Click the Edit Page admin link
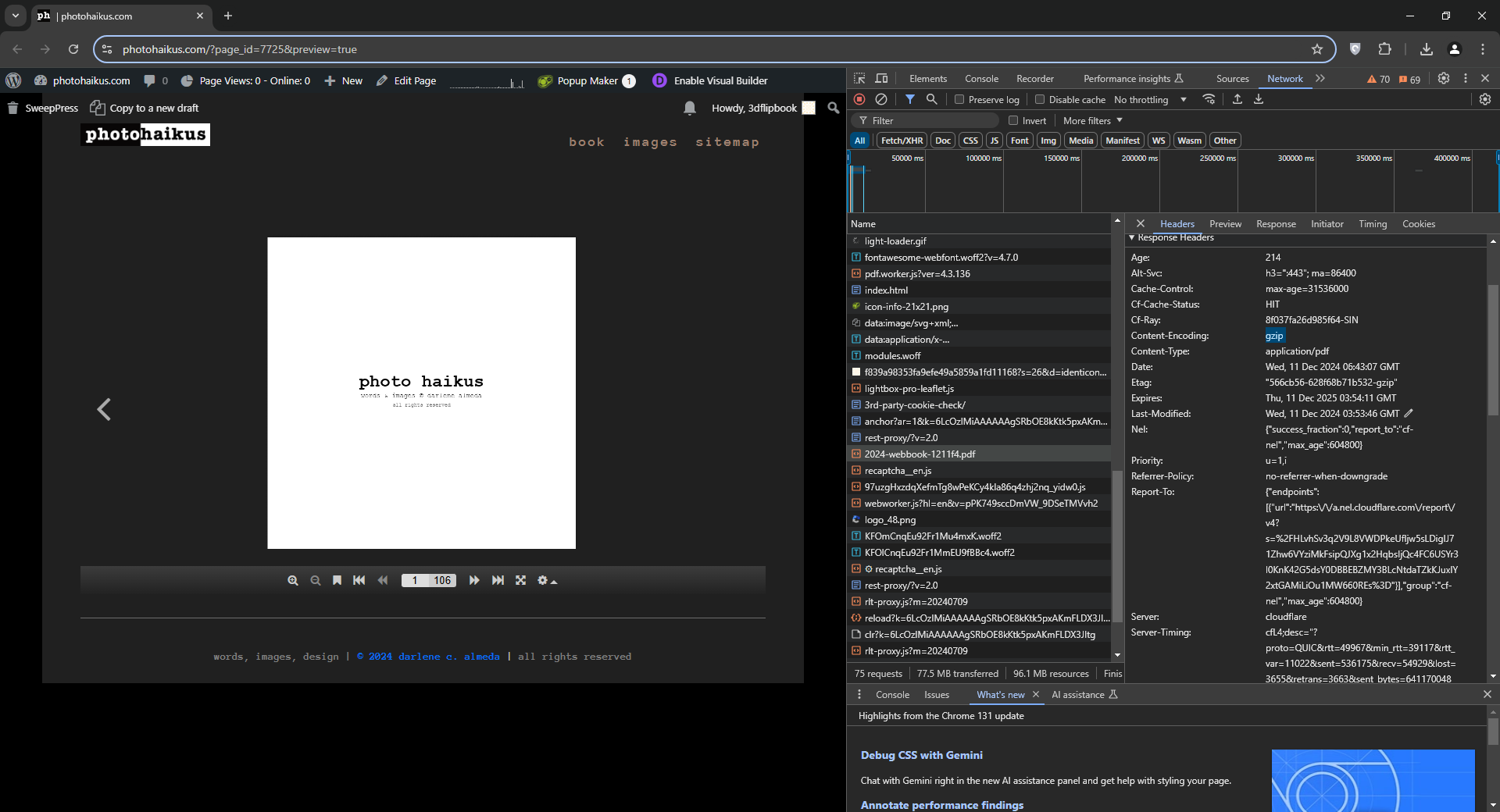 (406, 80)
